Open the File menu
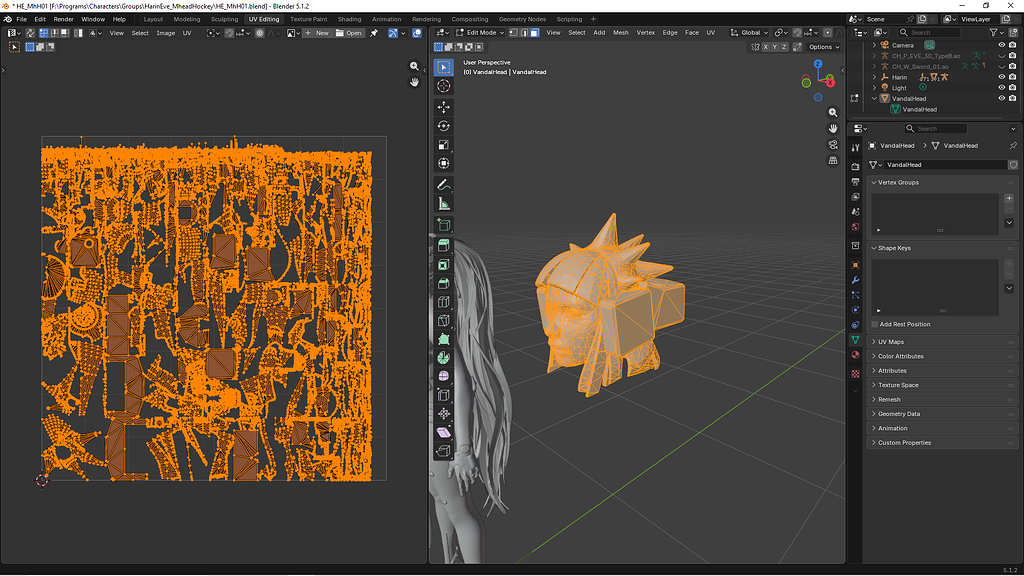Screen dimensions: 1024x576 [22, 19]
